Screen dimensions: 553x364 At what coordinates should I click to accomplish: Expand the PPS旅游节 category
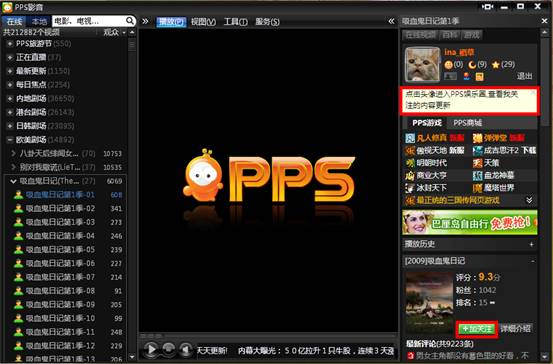coord(10,44)
